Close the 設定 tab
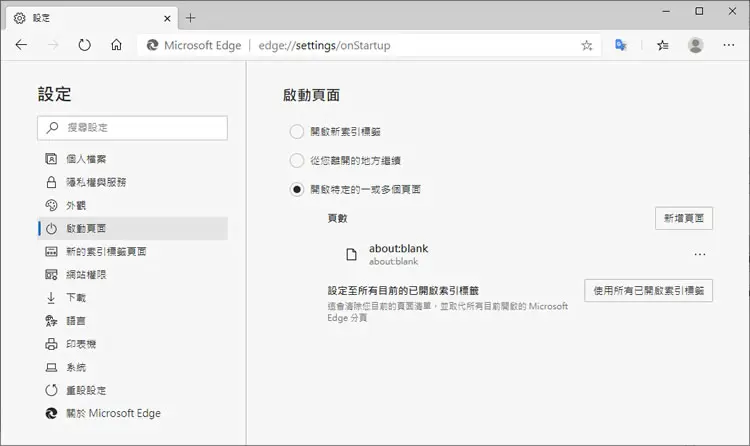This screenshot has width=750, height=446. 167,18
